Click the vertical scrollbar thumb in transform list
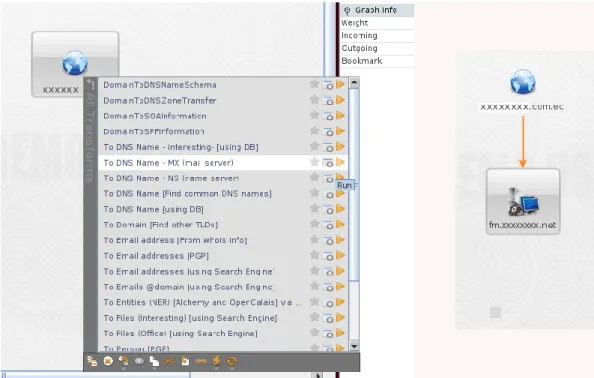 pyautogui.click(x=354, y=185)
